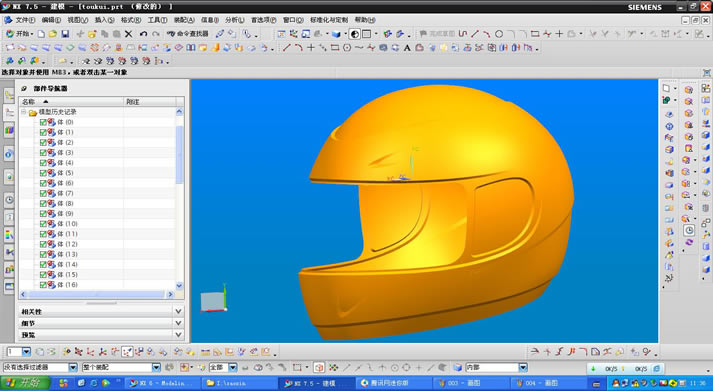713x391 pixels.
Task: Open the 全部 dropdown in selection bar
Action: point(233,367)
